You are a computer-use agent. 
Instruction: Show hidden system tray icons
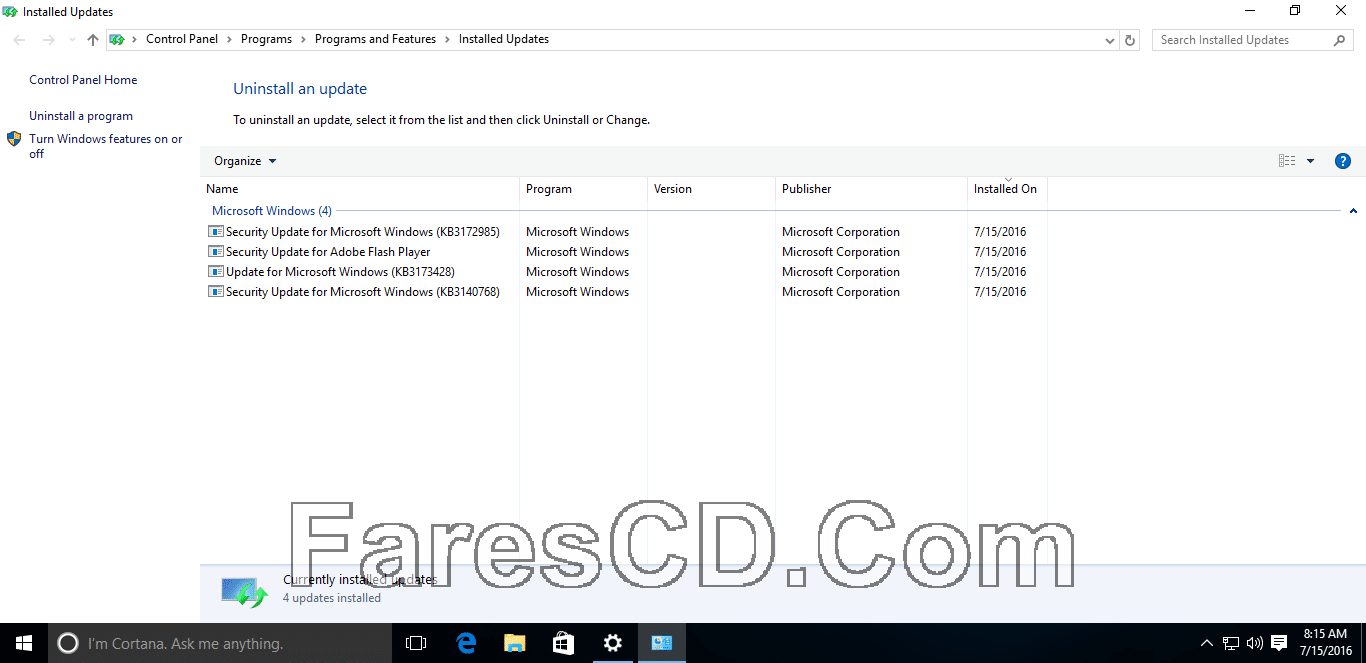pos(1206,643)
